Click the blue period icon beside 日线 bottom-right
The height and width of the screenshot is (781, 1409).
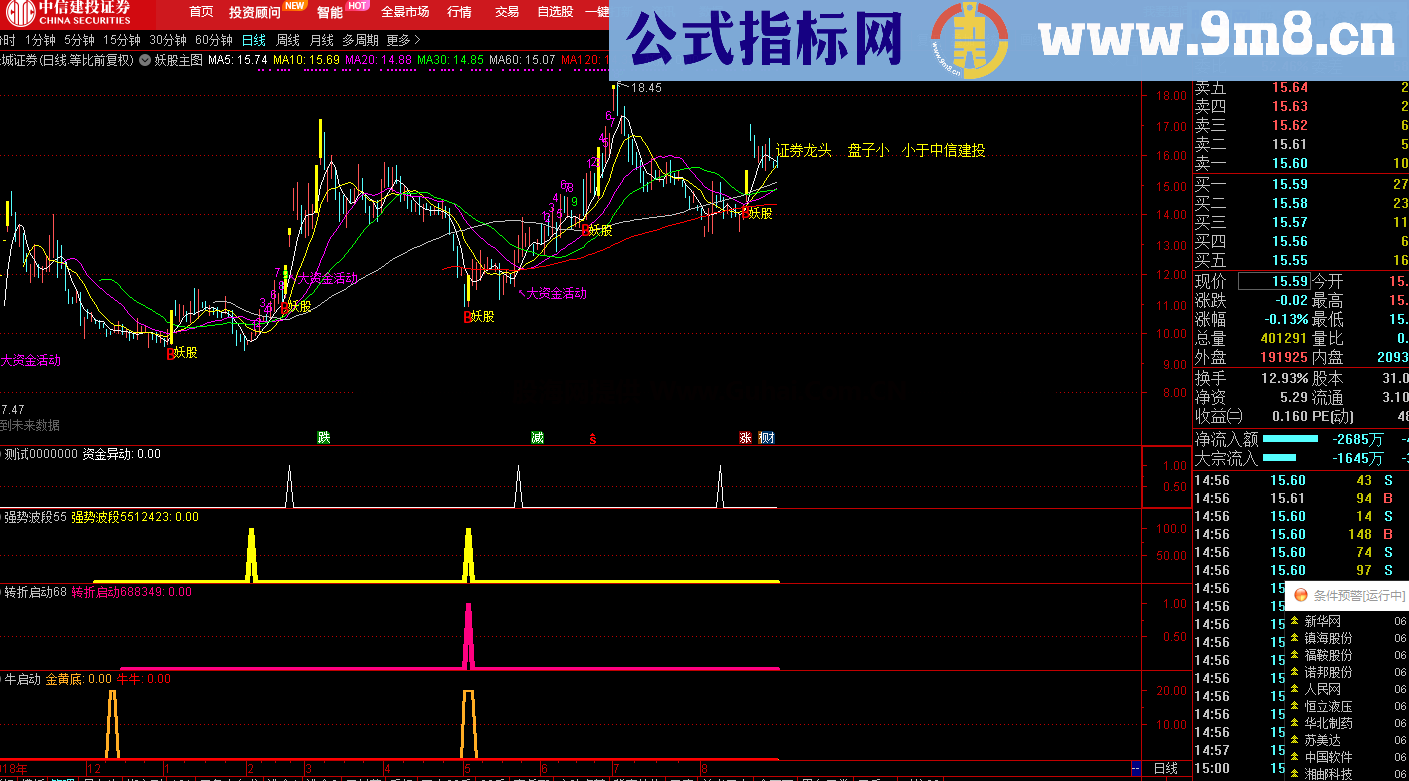coord(1134,768)
